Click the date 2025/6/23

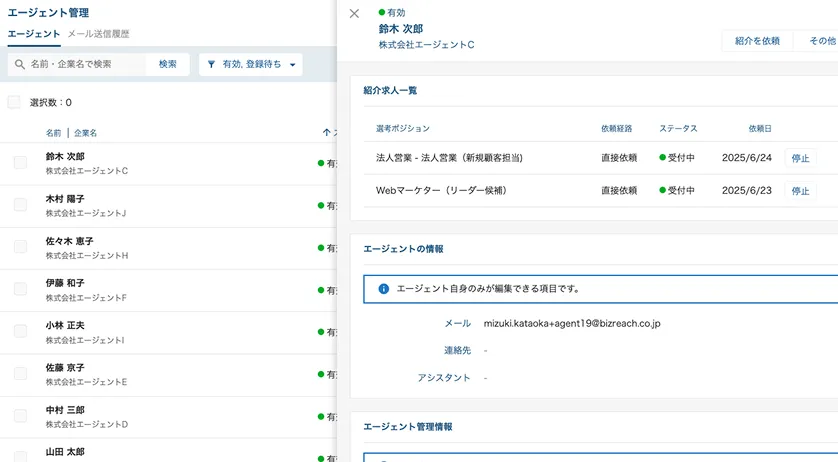[x=747, y=190]
